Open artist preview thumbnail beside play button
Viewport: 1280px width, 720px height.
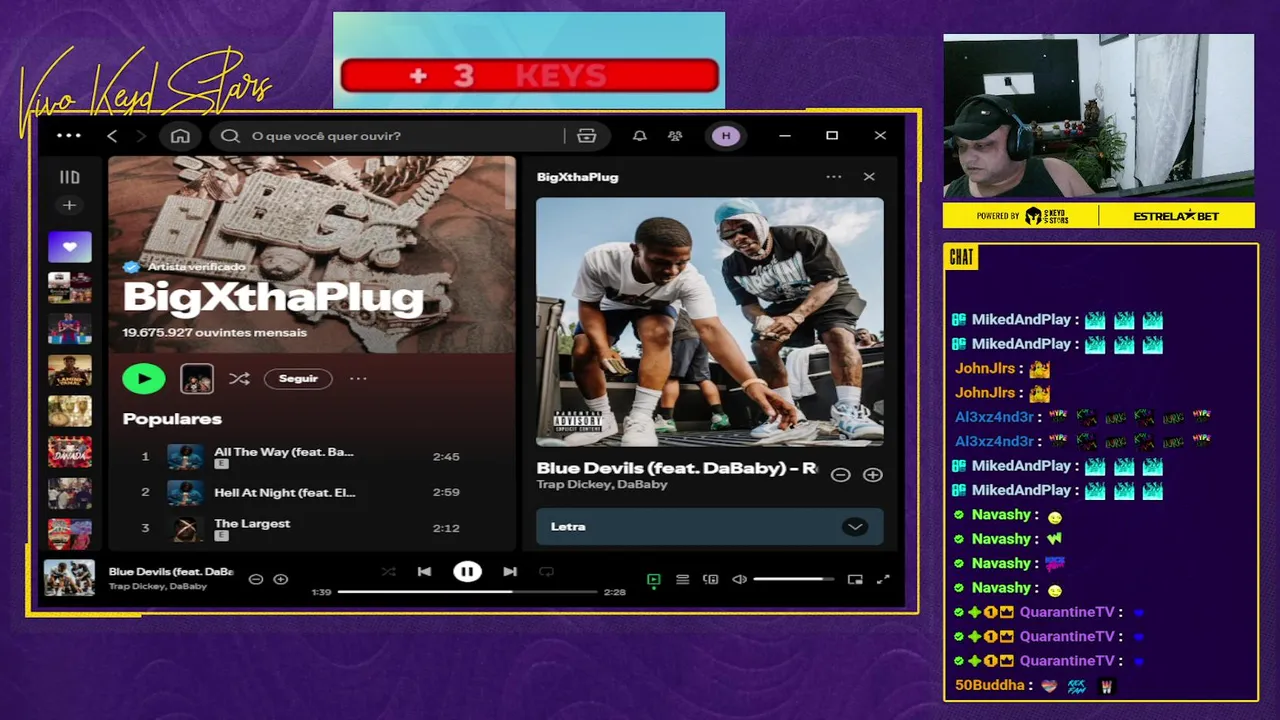pos(197,378)
